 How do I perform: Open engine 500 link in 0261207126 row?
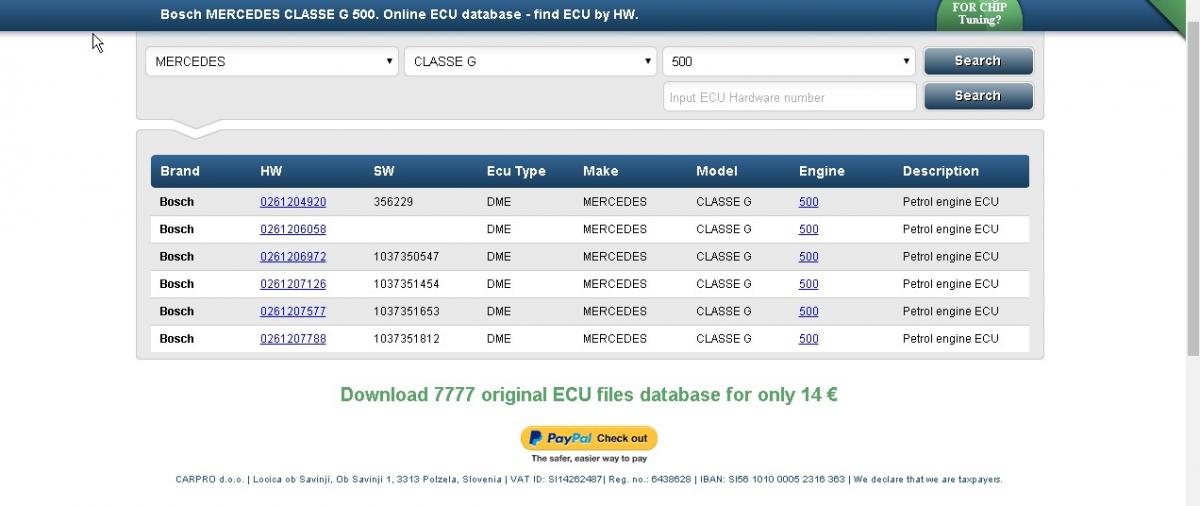808,284
